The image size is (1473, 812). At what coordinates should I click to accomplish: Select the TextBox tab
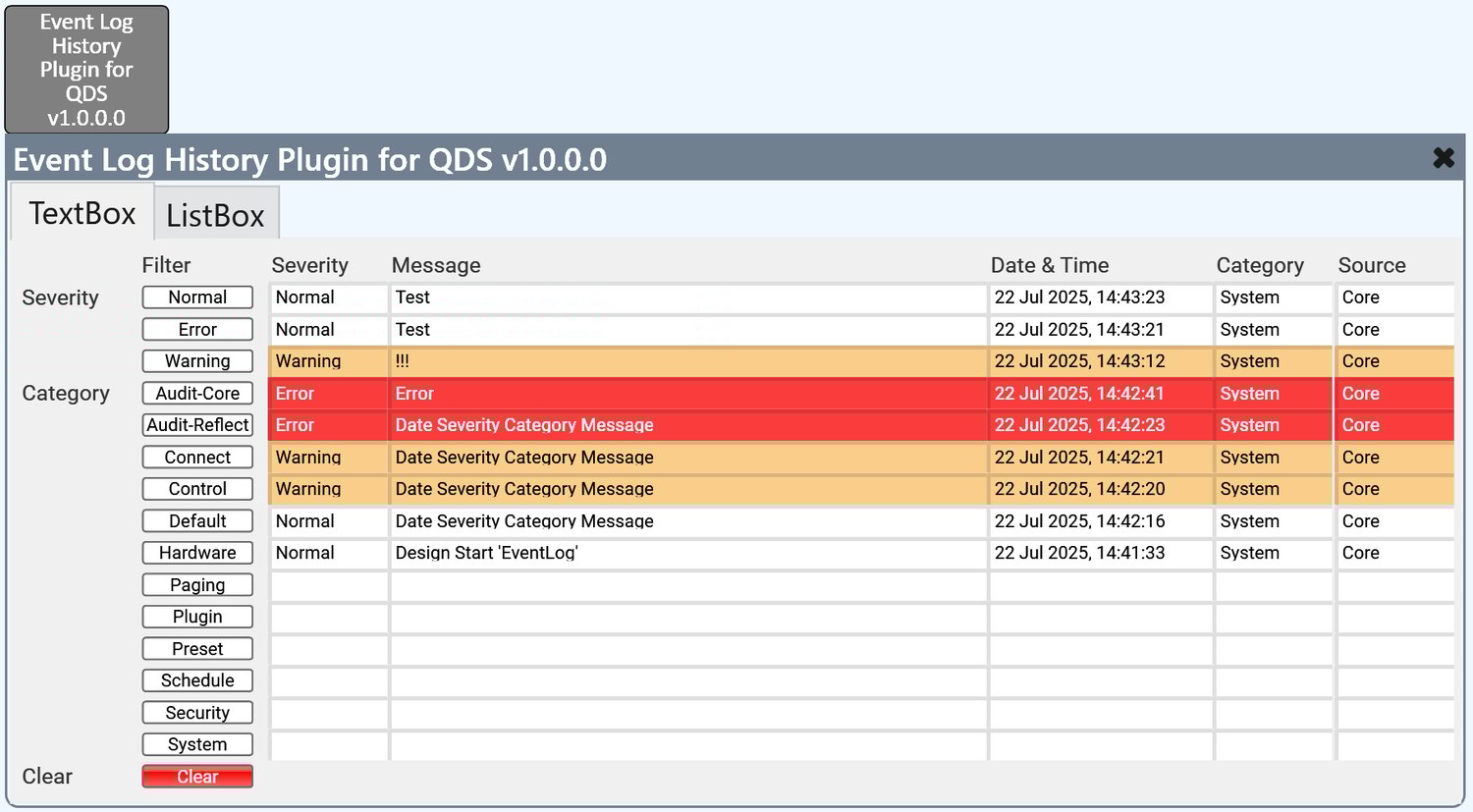tap(82, 213)
